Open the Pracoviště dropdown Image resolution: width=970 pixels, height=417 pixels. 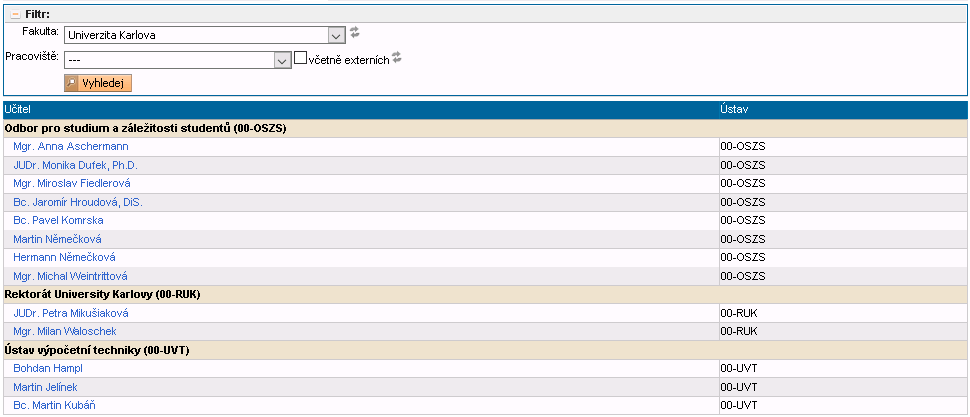tap(282, 60)
